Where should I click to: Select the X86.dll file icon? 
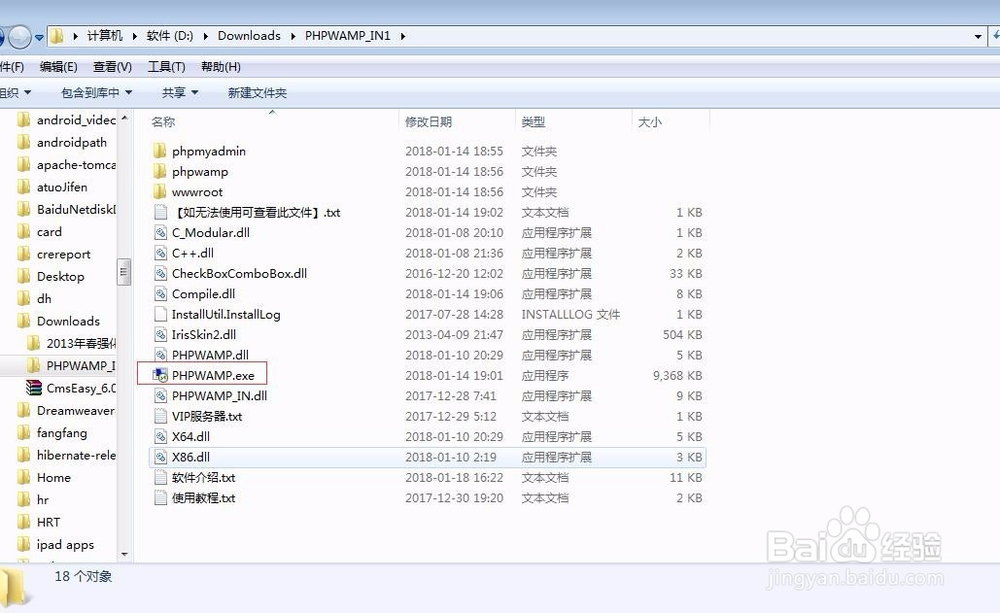click(161, 457)
